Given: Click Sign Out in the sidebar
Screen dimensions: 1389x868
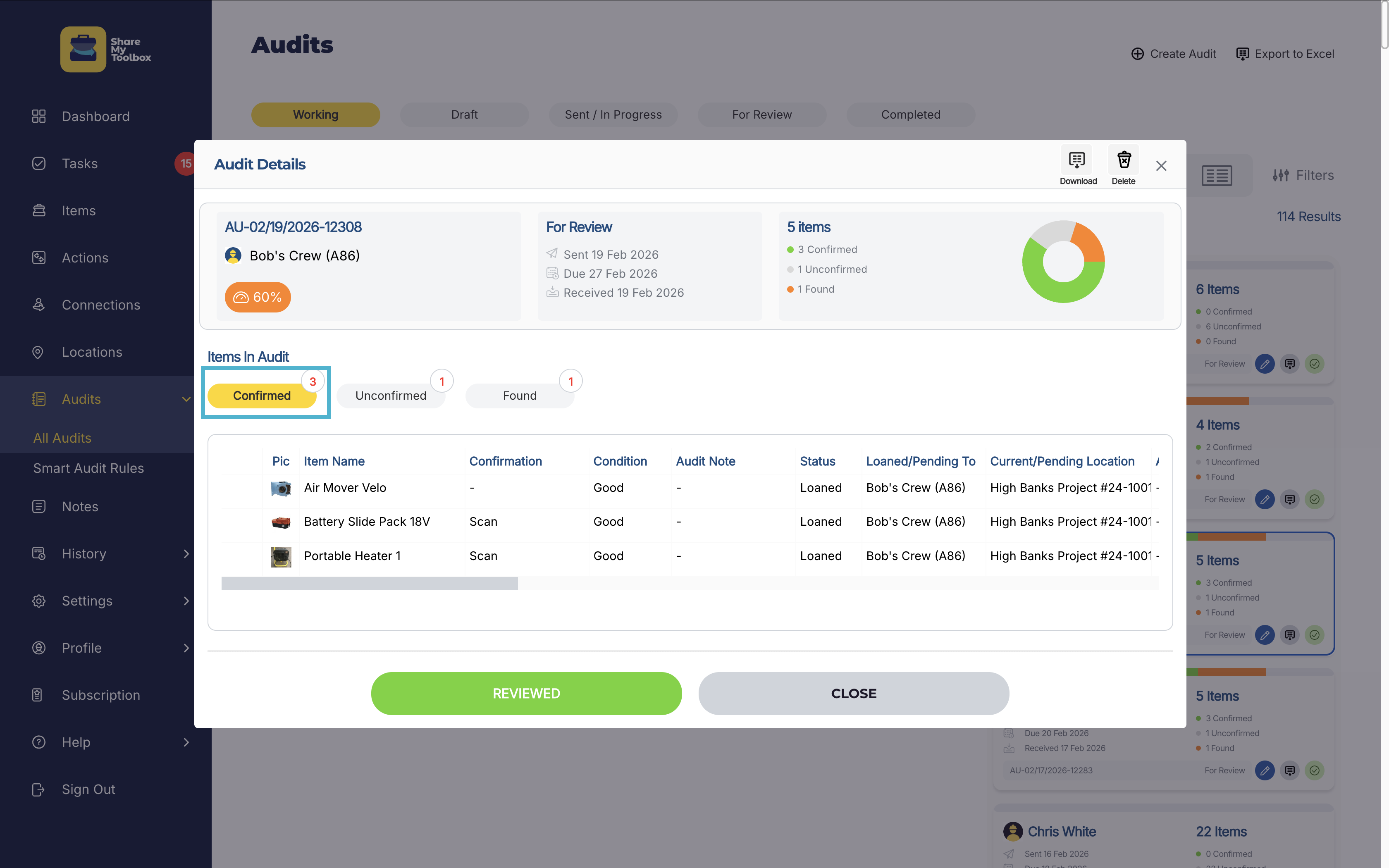Looking at the screenshot, I should click(x=88, y=789).
